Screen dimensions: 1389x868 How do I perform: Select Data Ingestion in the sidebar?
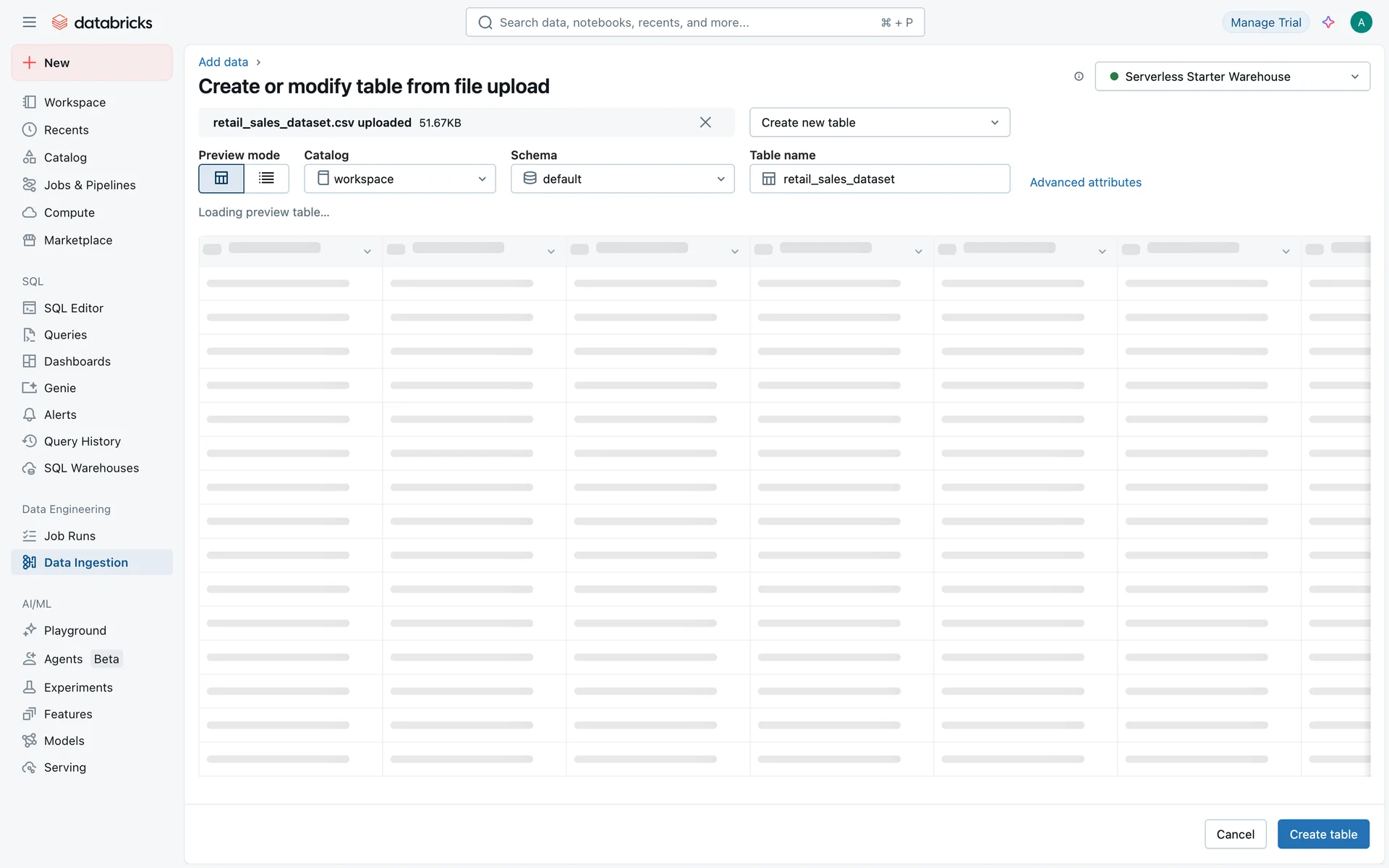click(x=85, y=563)
